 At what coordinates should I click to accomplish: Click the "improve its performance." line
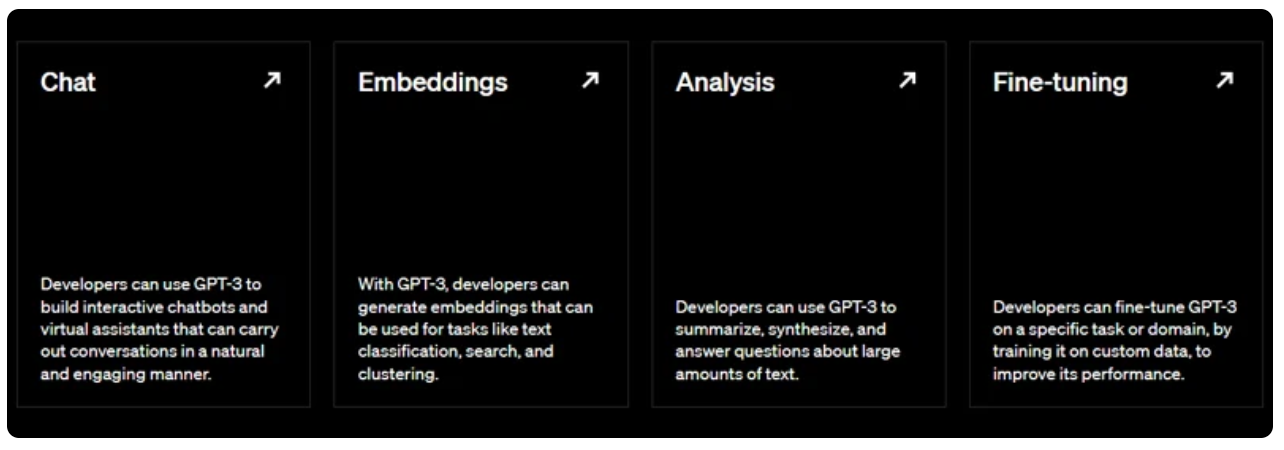[1089, 374]
